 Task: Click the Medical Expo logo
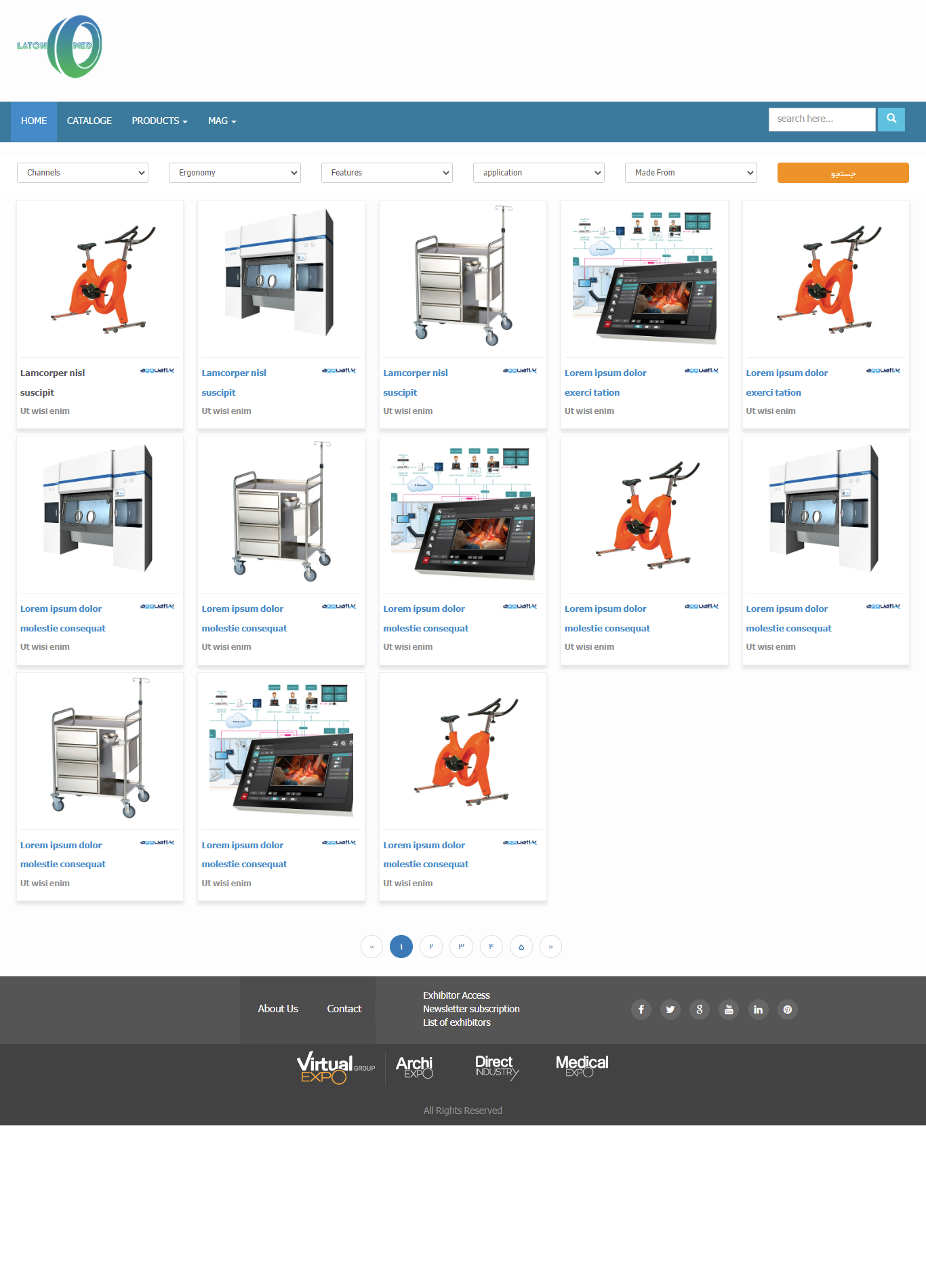(582, 1066)
